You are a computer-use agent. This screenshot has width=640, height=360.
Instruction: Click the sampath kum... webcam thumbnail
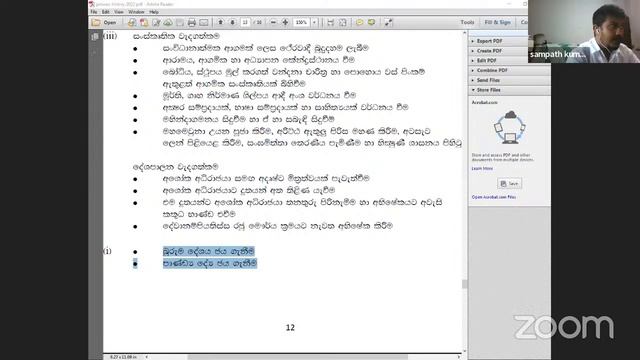click(x=584, y=31)
